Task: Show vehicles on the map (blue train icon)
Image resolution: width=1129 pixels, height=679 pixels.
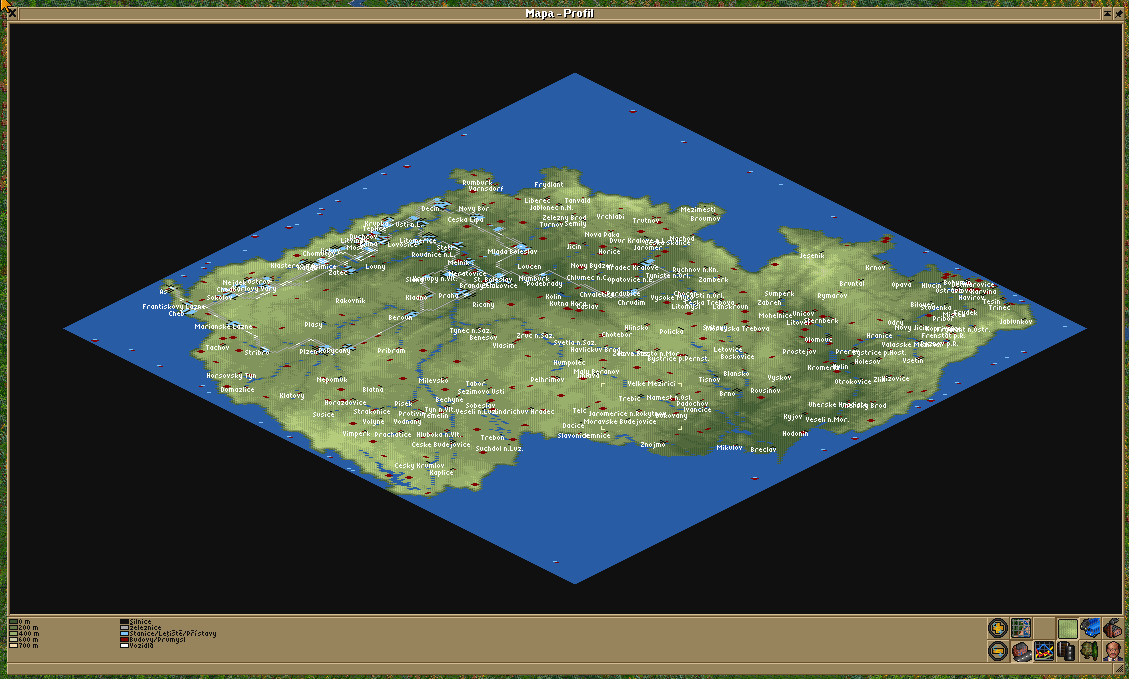Action: click(1090, 628)
